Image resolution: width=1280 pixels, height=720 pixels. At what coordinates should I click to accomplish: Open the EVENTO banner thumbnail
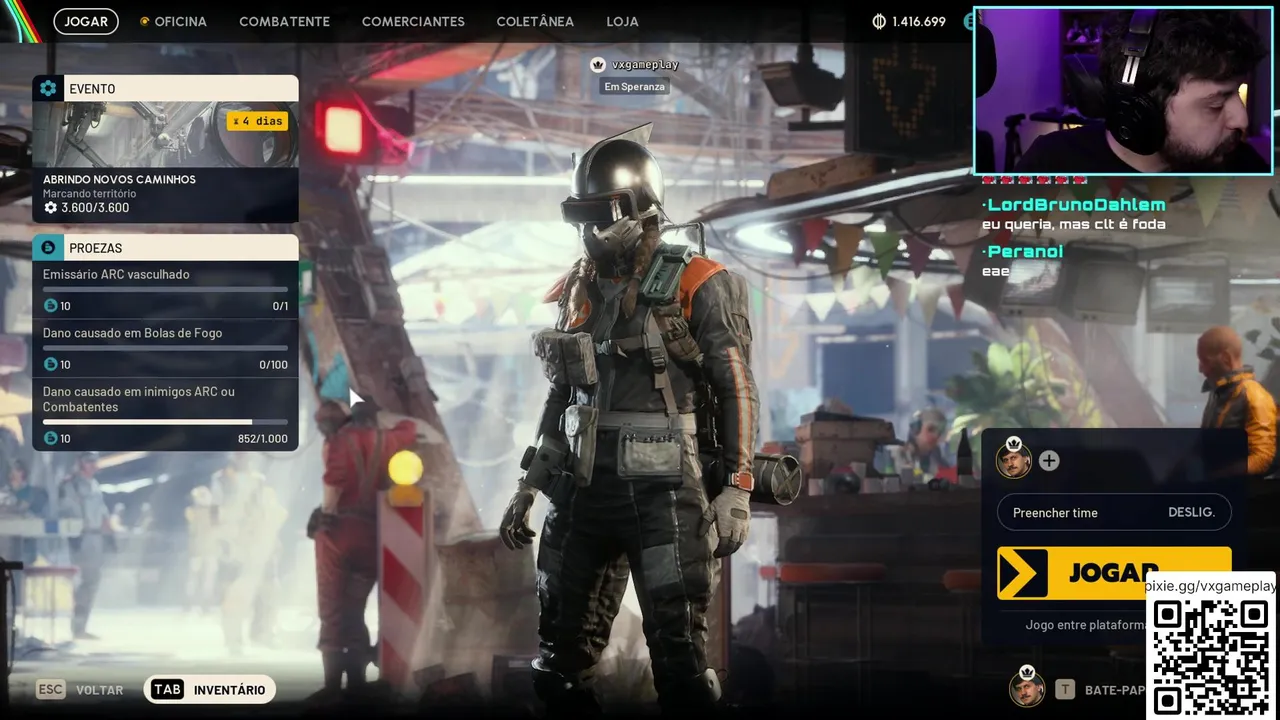tap(165, 134)
